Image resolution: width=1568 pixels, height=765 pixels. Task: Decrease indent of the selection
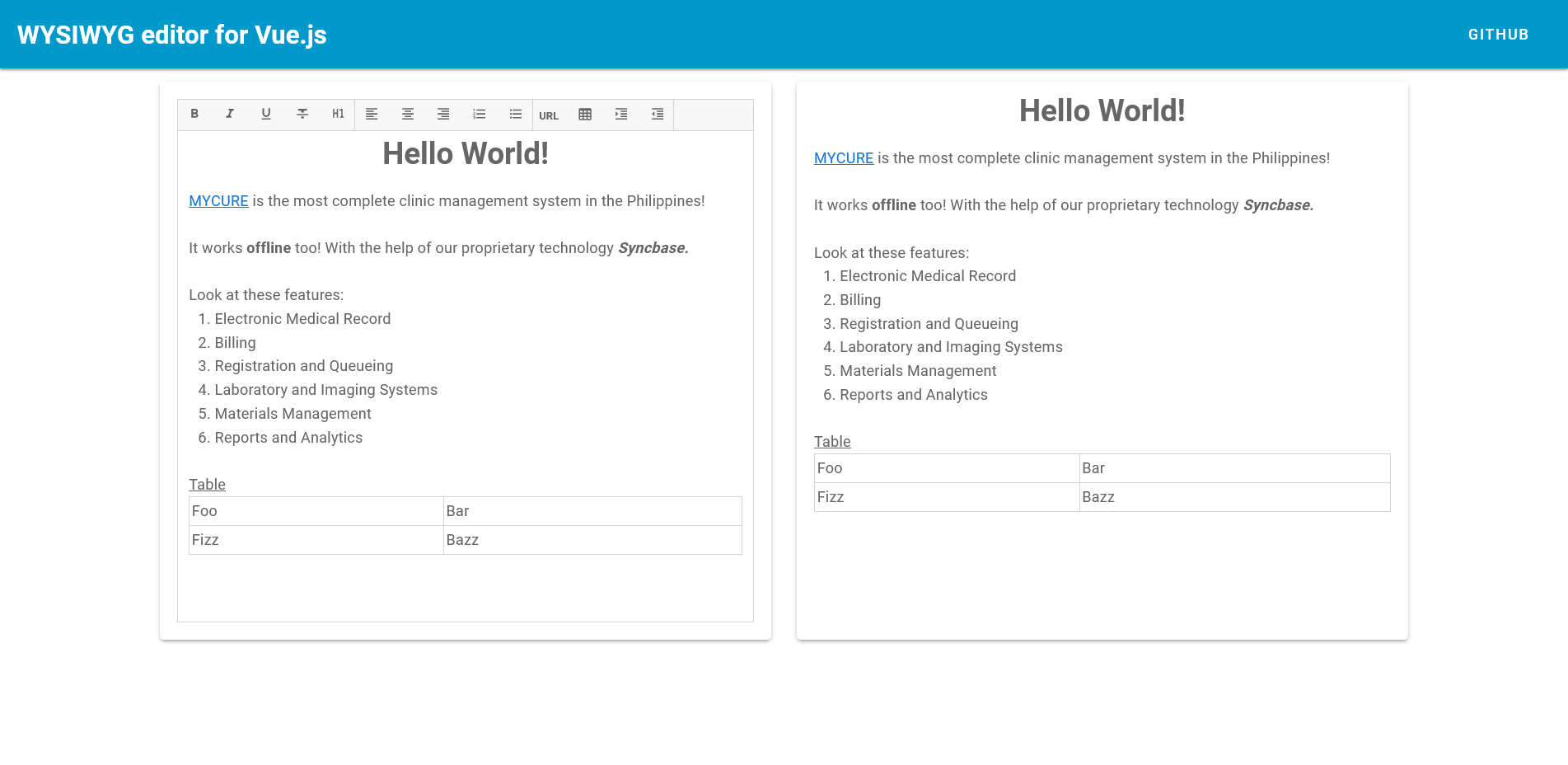pos(658,114)
